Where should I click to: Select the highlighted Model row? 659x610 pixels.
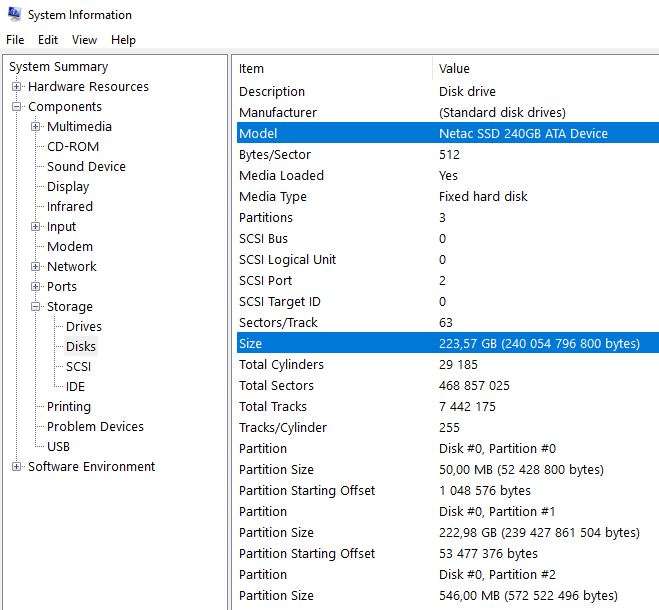(x=448, y=133)
